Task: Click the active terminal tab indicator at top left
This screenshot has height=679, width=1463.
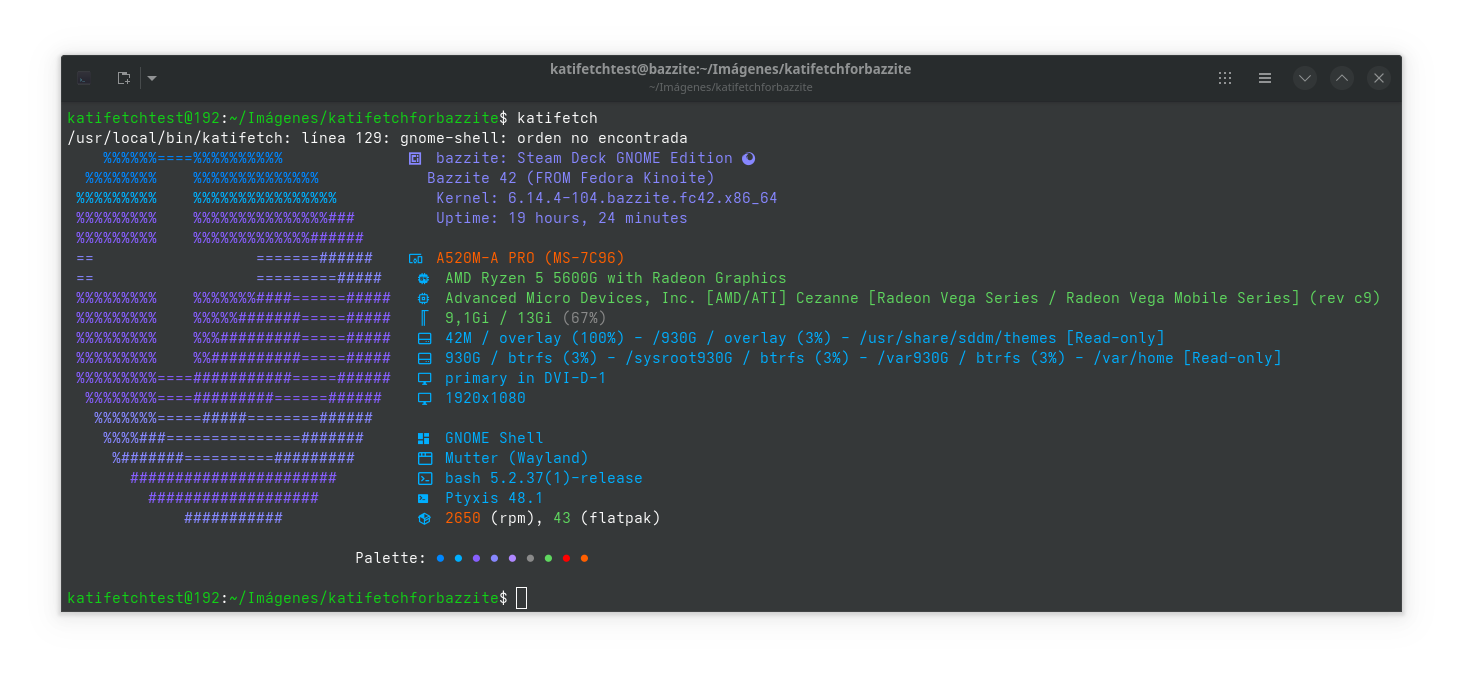Action: pyautogui.click(x=84, y=77)
